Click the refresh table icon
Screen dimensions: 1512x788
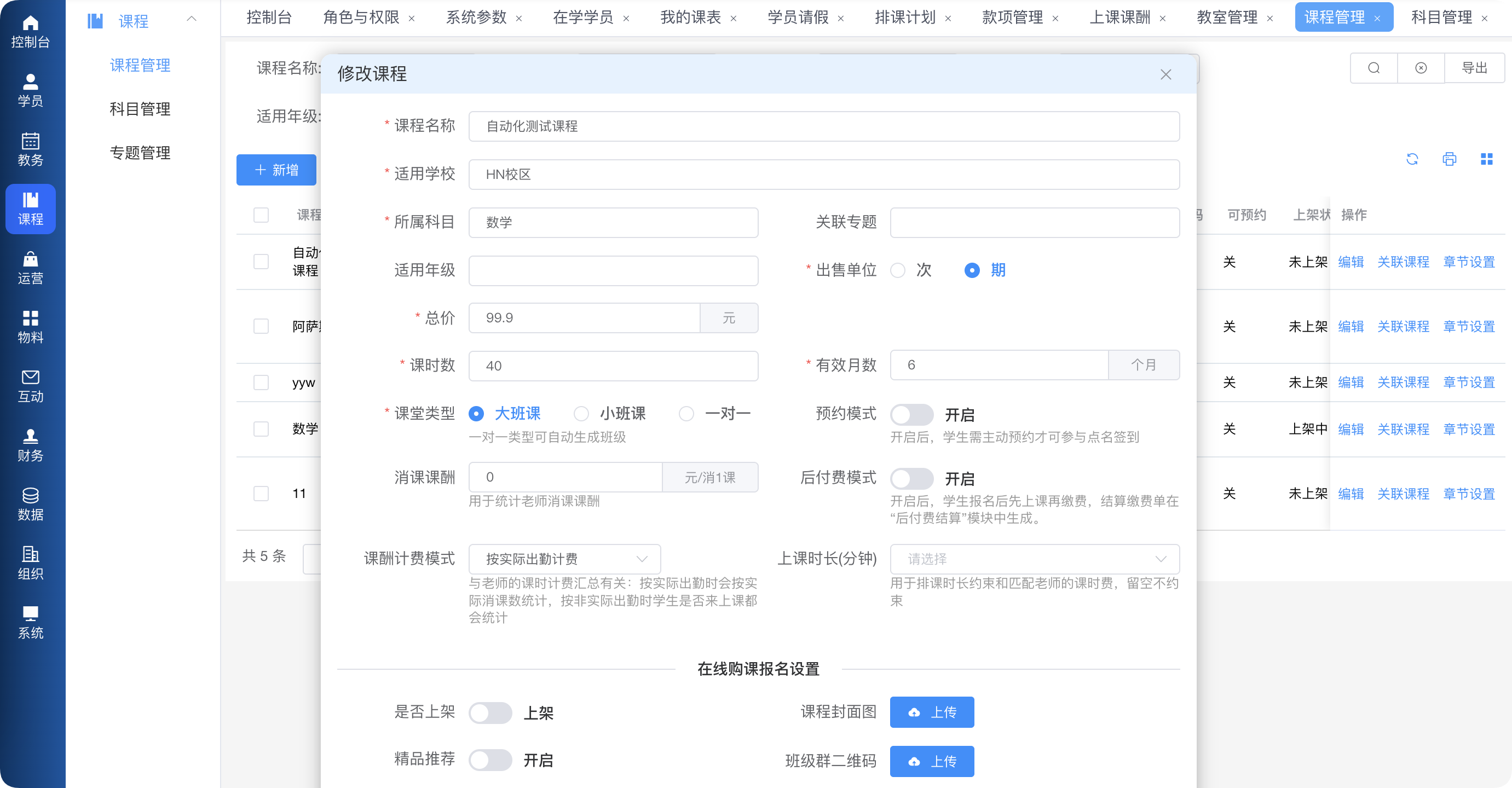click(1412, 159)
